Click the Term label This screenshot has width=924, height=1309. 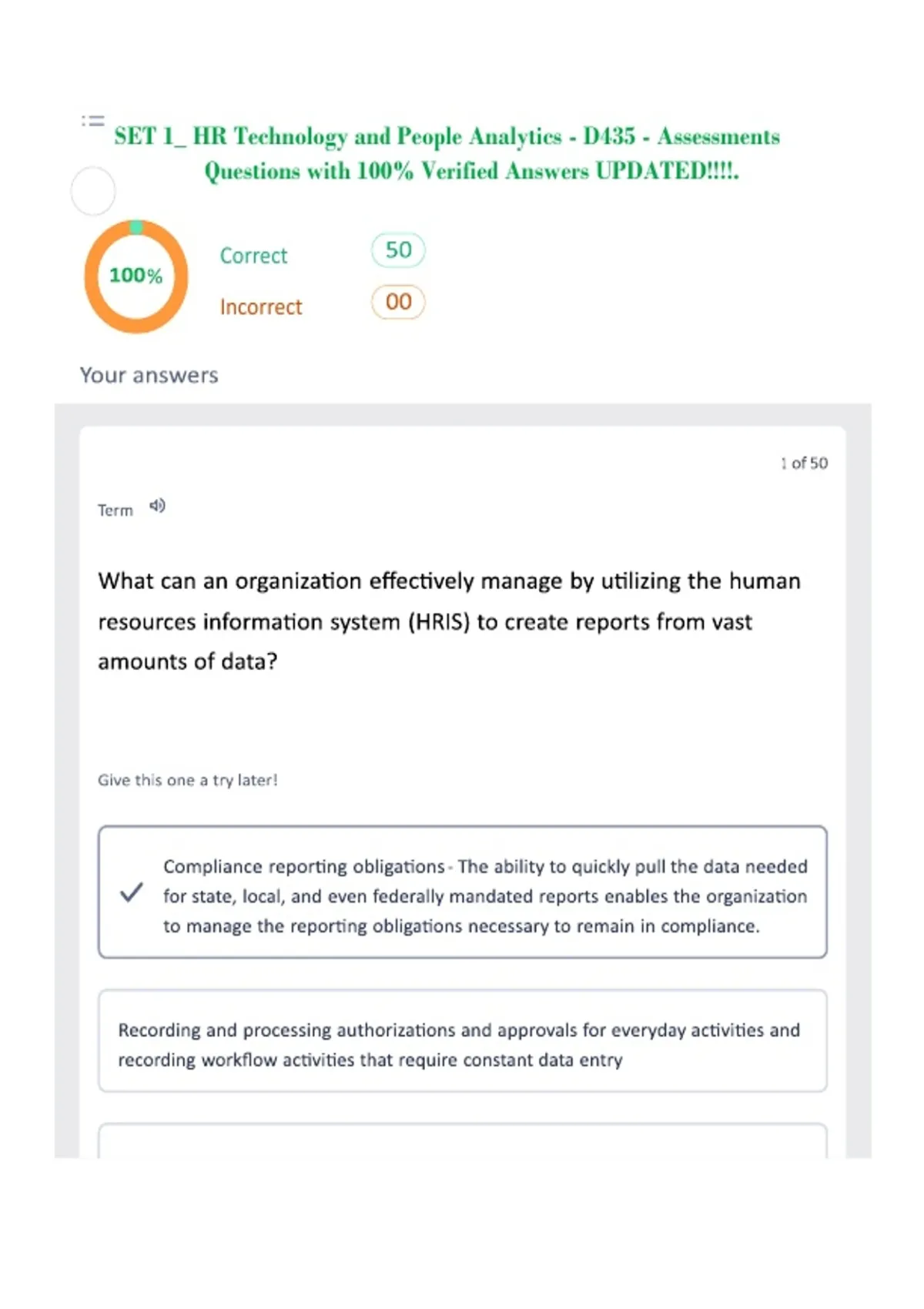115,510
